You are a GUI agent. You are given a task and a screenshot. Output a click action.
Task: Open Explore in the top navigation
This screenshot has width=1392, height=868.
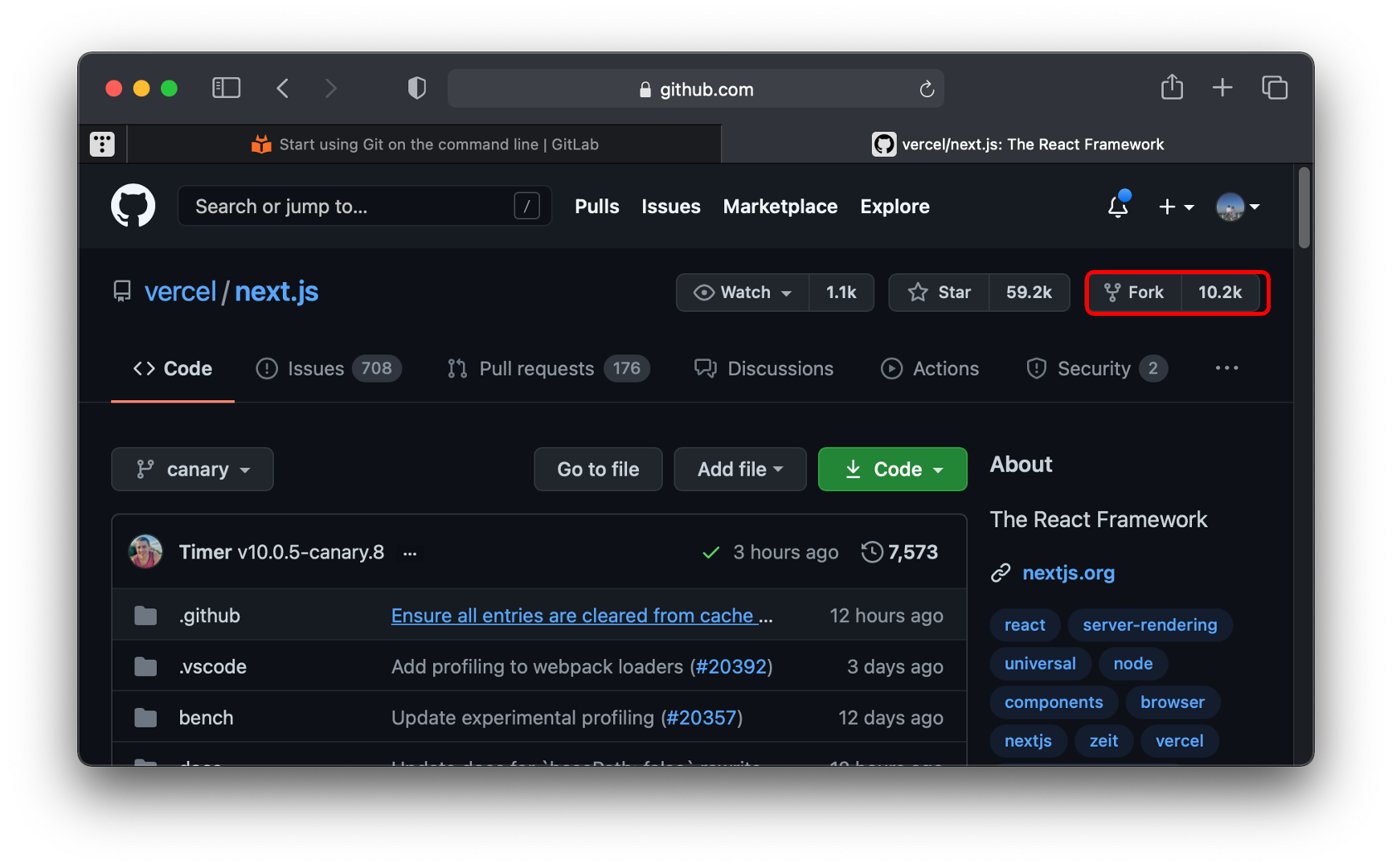[895, 207]
